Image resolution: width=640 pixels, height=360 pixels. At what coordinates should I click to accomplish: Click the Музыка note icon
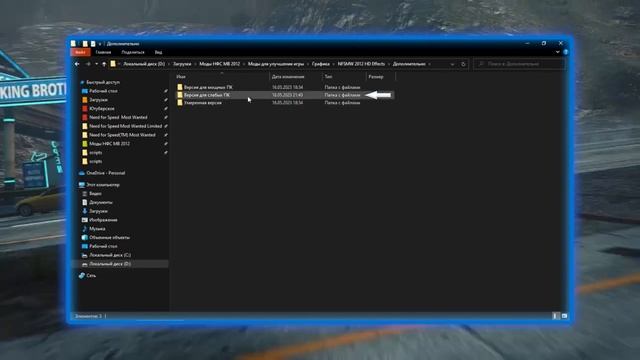(85, 229)
